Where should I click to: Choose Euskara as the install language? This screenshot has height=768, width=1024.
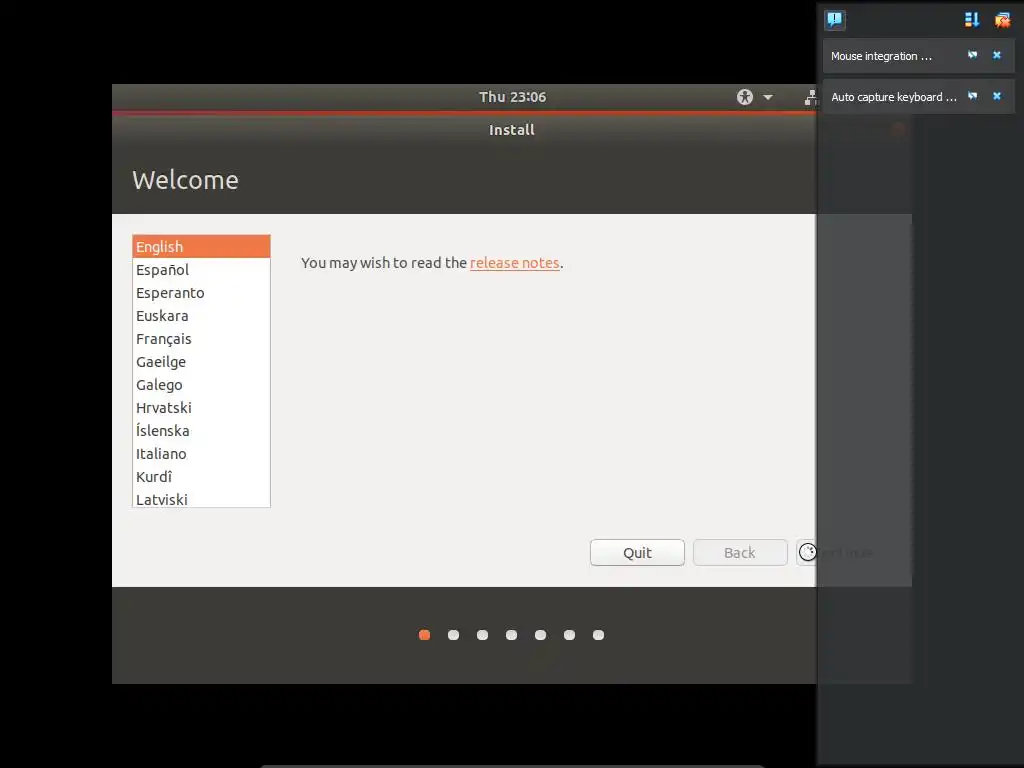coord(201,315)
